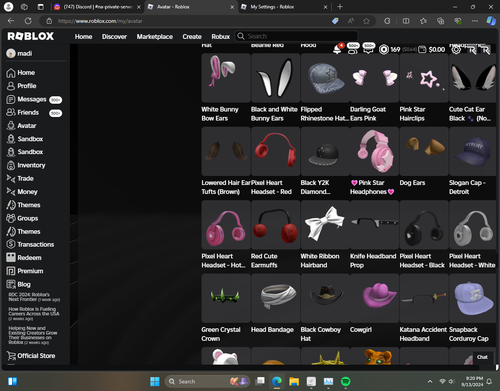The height and width of the screenshot is (391, 500).
Task: Open the Premium sidebar icon
Action: click(11, 271)
